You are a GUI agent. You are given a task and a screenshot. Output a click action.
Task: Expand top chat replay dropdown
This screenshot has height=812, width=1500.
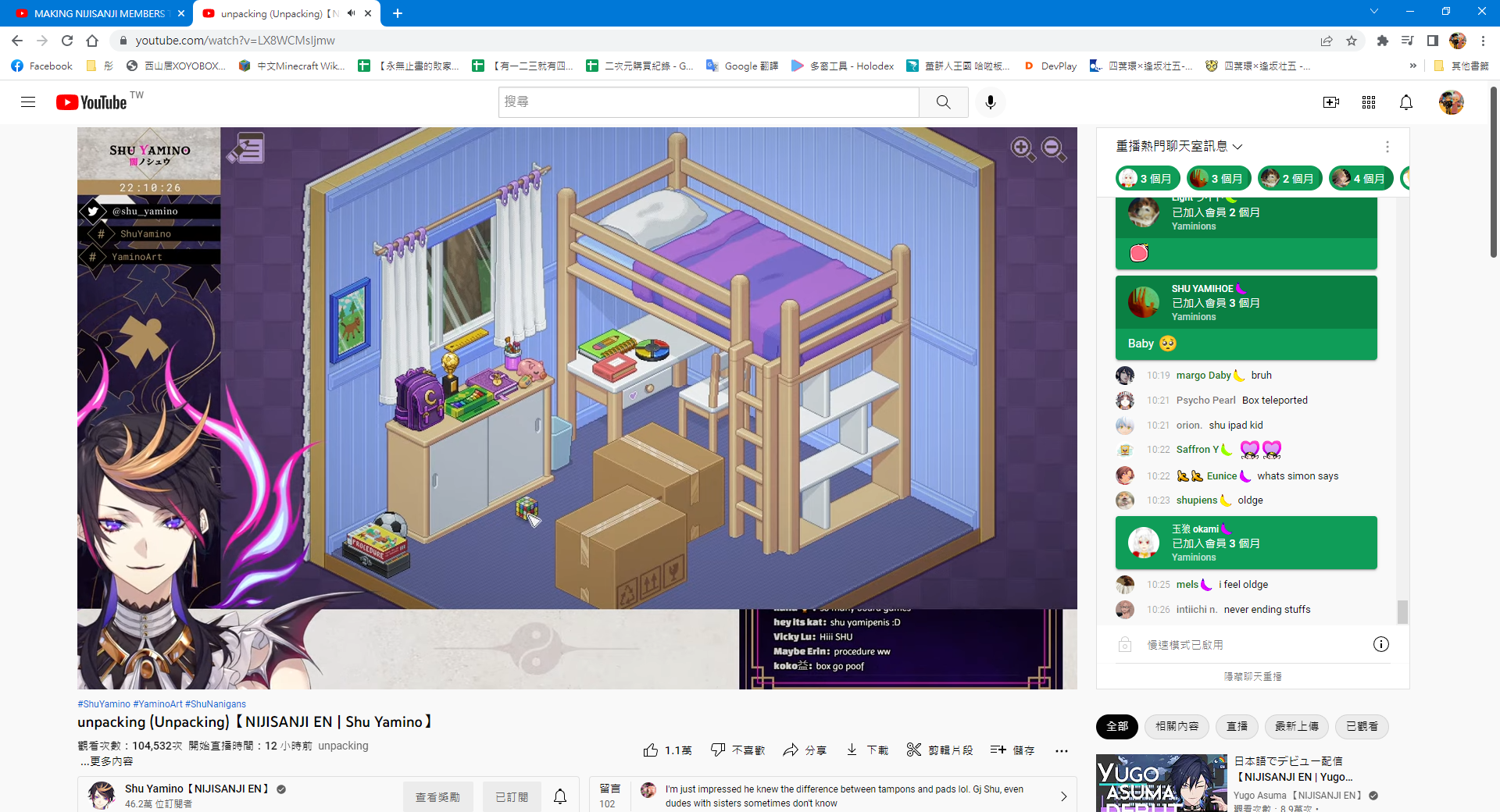click(x=1179, y=146)
